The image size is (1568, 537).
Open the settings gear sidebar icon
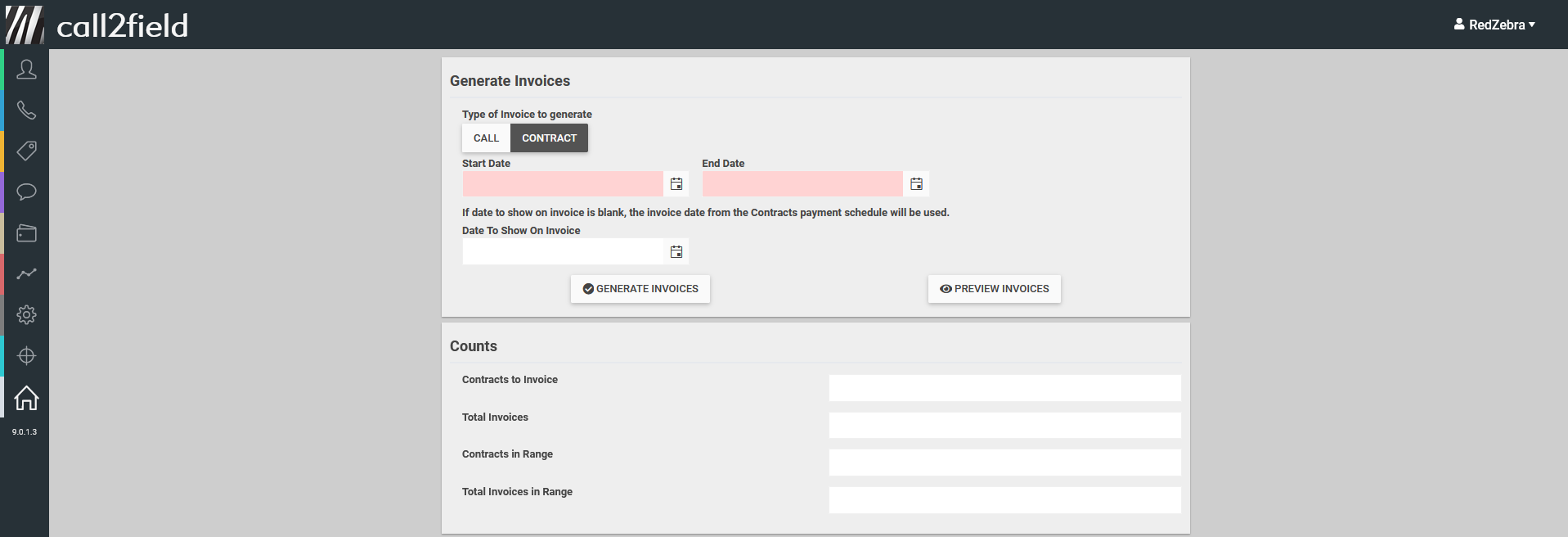point(26,315)
